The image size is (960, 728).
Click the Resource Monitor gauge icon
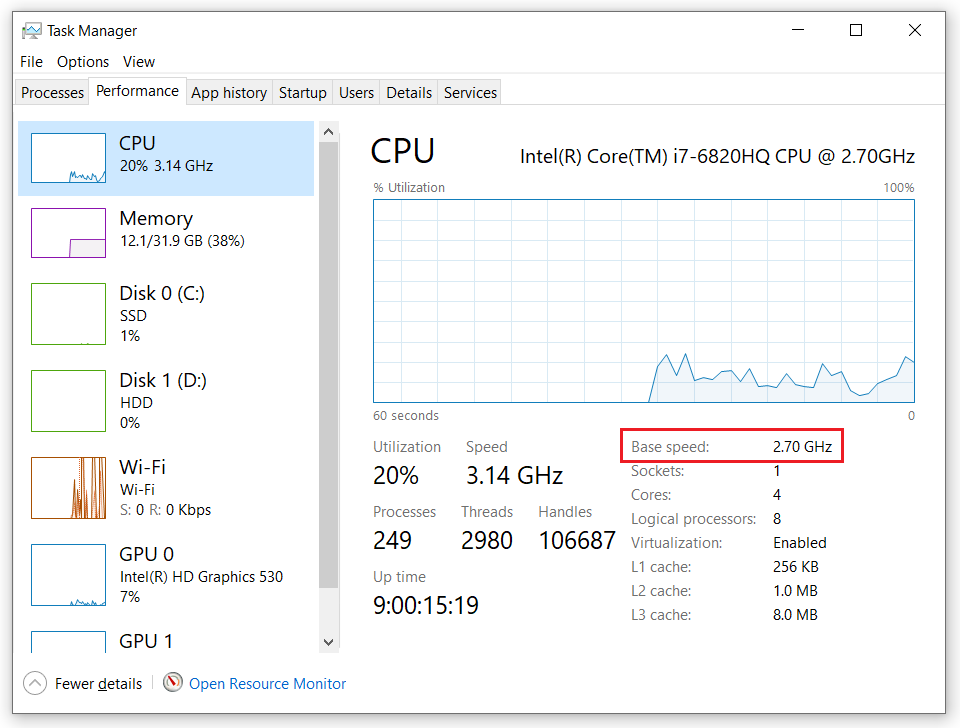coord(172,683)
